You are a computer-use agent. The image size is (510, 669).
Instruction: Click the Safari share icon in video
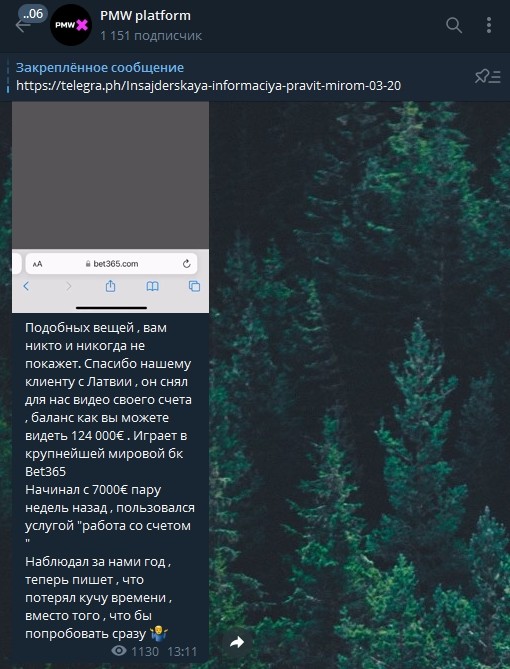pyautogui.click(x=111, y=286)
